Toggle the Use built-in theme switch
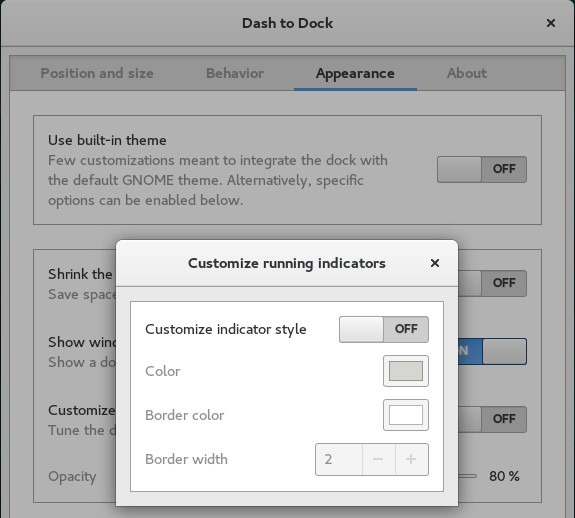 click(x=481, y=169)
